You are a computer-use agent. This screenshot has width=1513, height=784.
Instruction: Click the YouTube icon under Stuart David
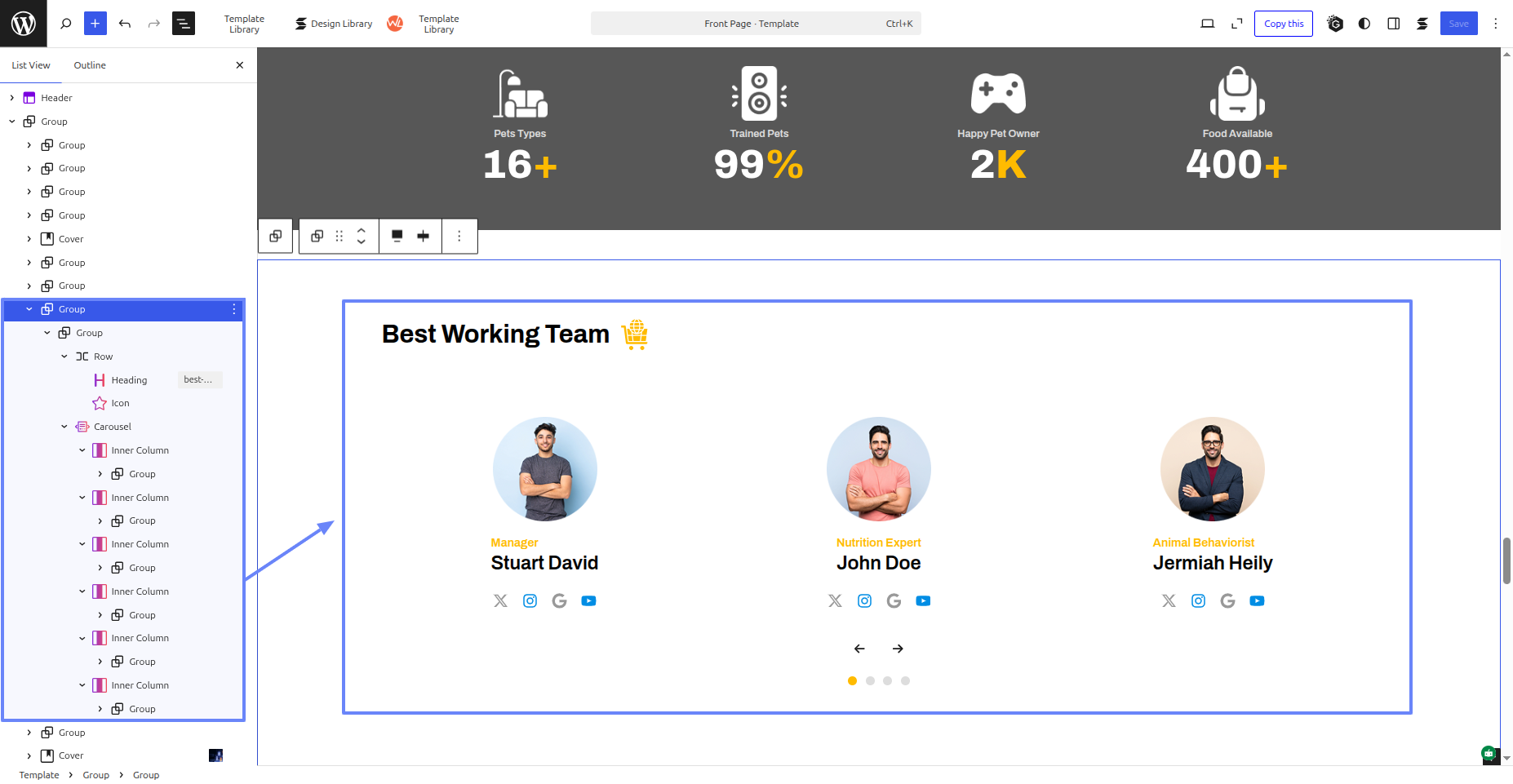(588, 601)
